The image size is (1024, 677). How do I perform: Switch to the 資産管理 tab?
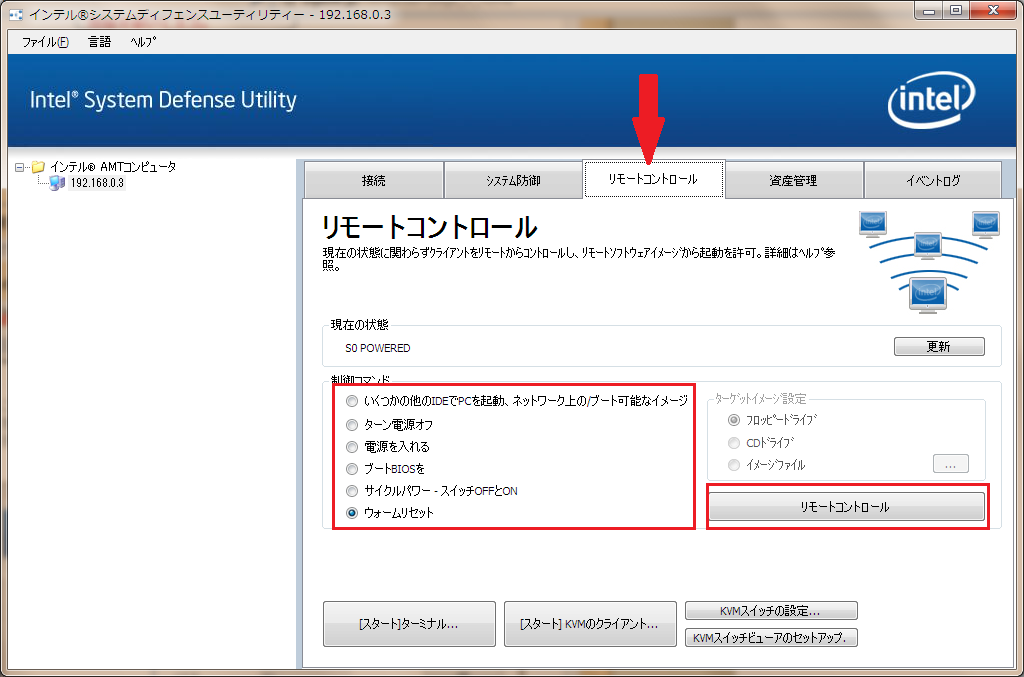tap(793, 180)
